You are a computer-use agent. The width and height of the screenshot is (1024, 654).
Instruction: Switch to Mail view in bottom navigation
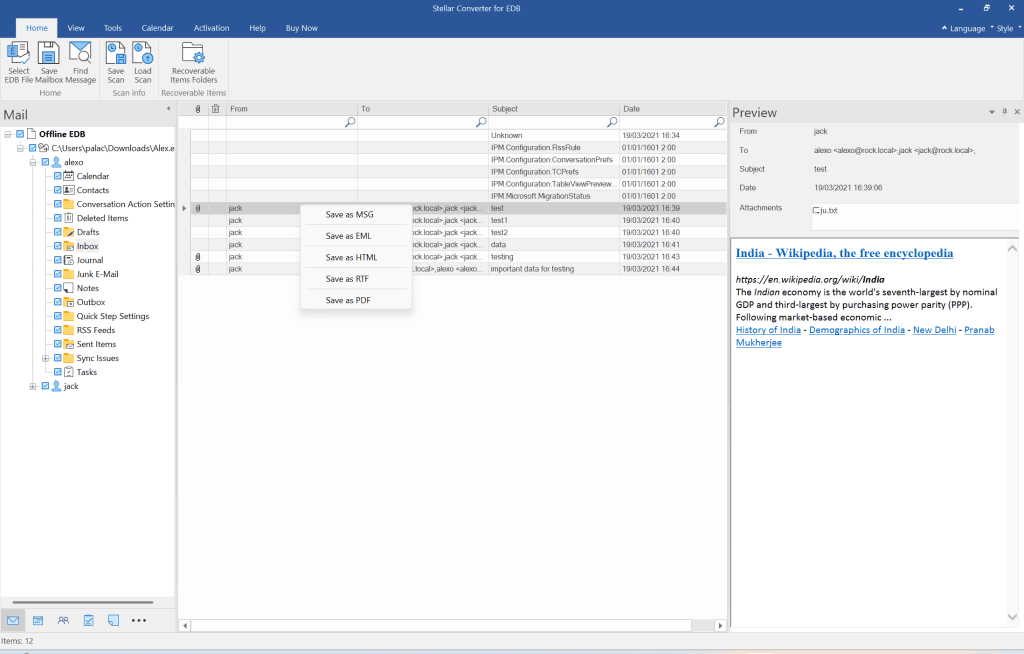click(13, 620)
